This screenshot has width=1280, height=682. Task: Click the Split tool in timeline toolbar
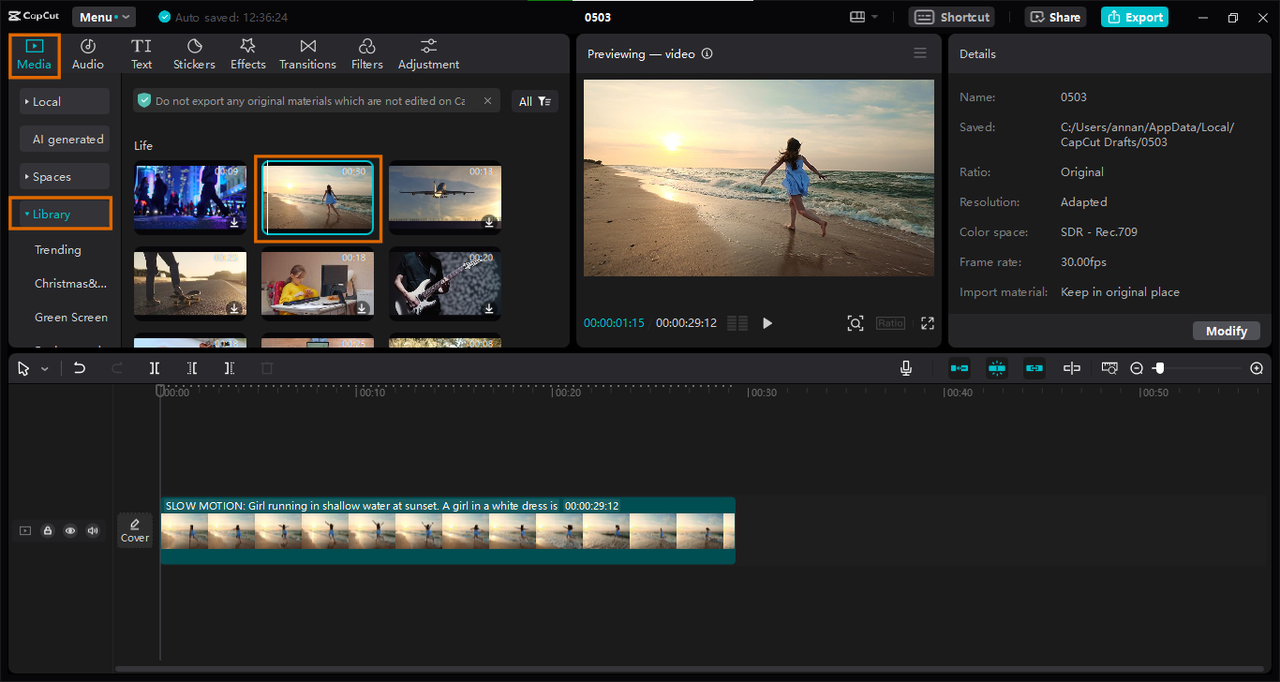coord(155,368)
